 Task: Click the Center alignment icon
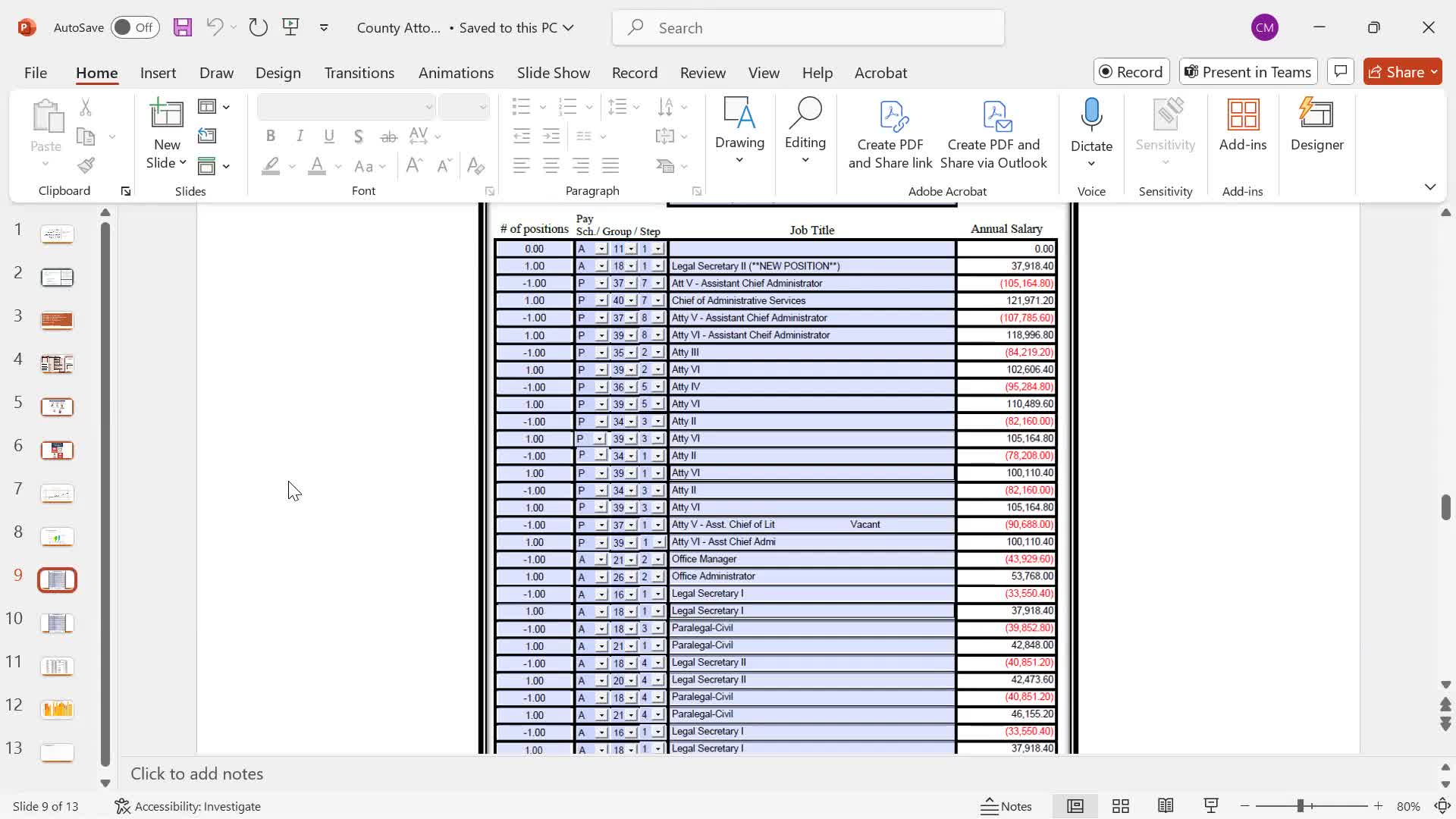click(x=551, y=165)
